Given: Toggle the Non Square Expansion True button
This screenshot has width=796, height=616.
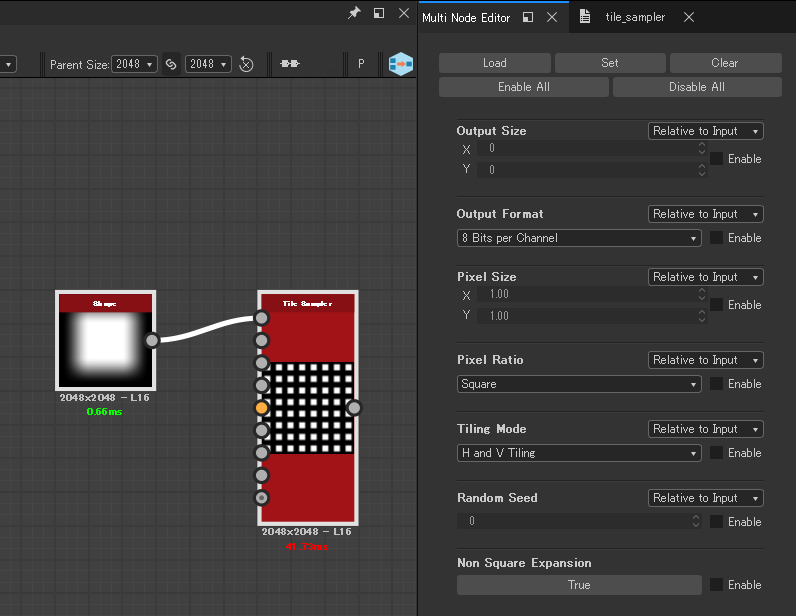Looking at the screenshot, I should (579, 585).
